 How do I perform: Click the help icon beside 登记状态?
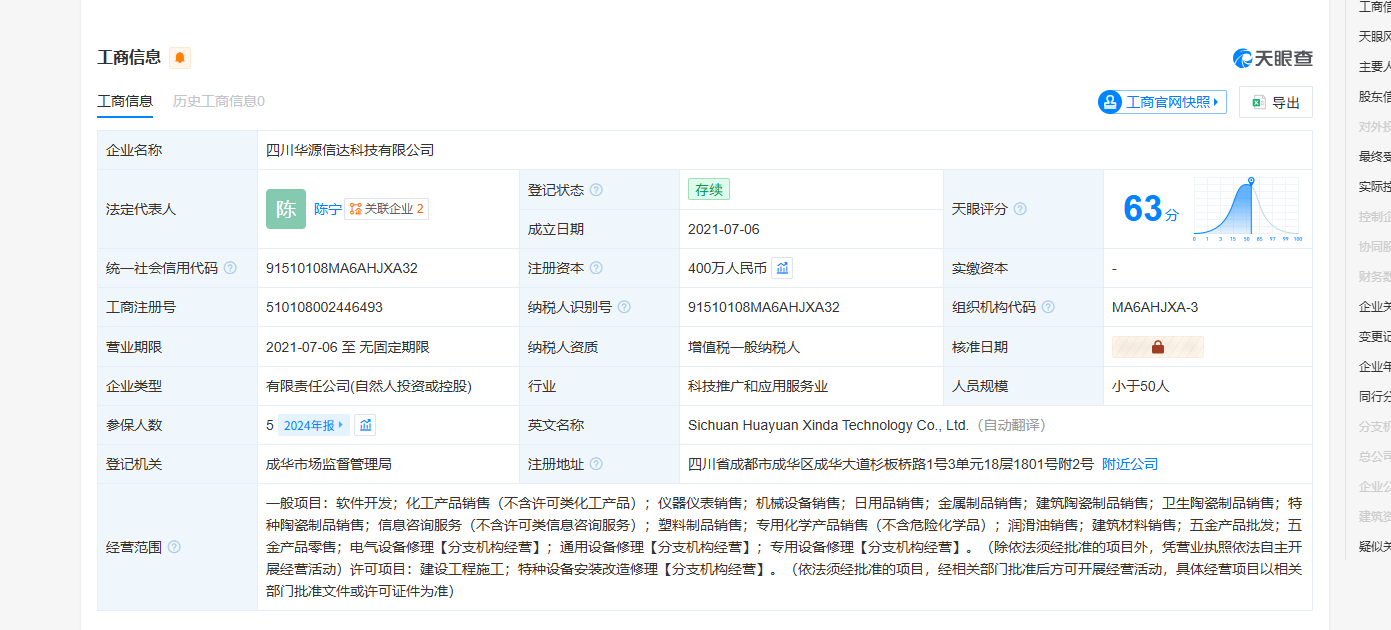[x=596, y=190]
